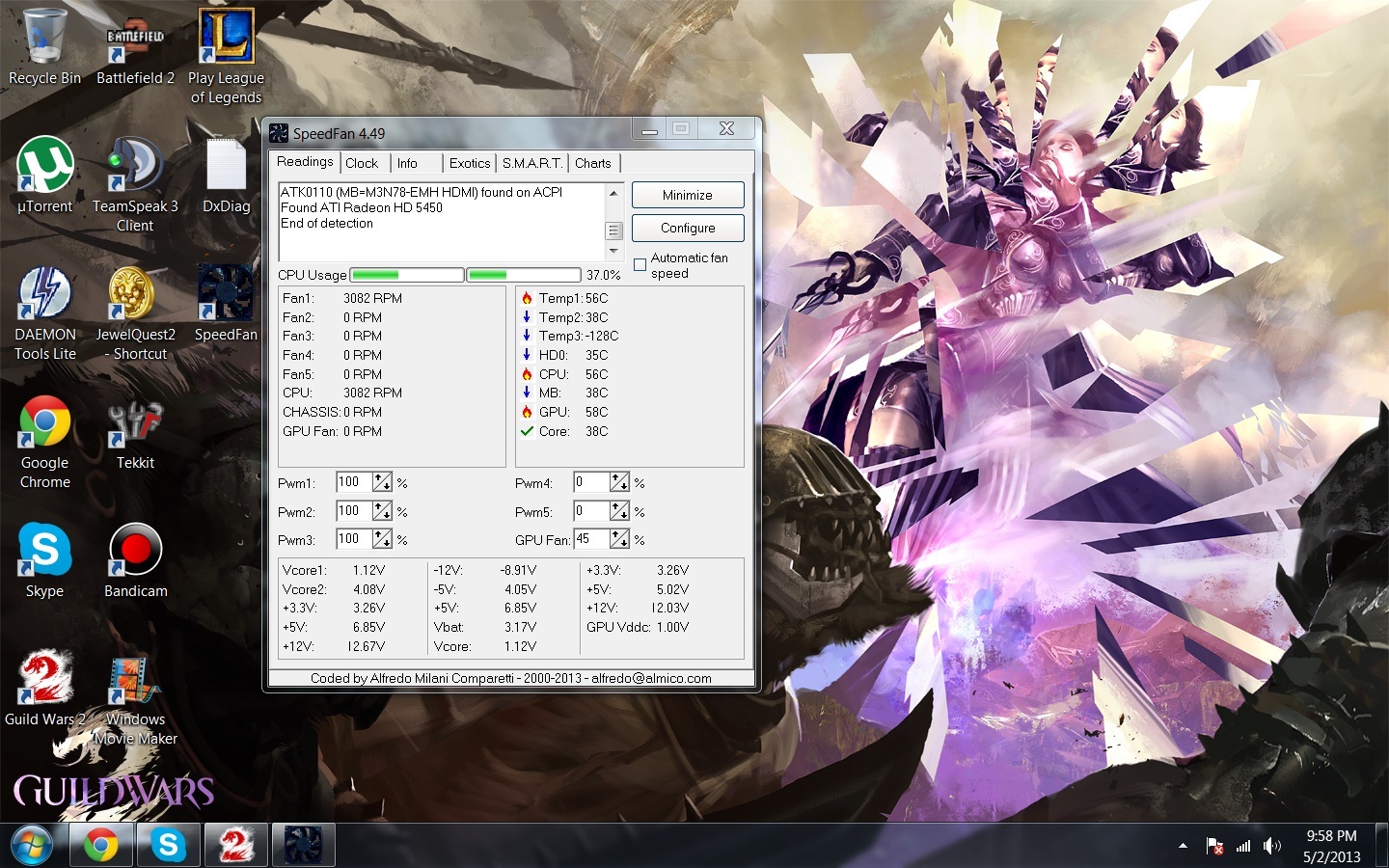Select the Skype desktop icon
The width and height of the screenshot is (1389, 868).
click(44, 560)
